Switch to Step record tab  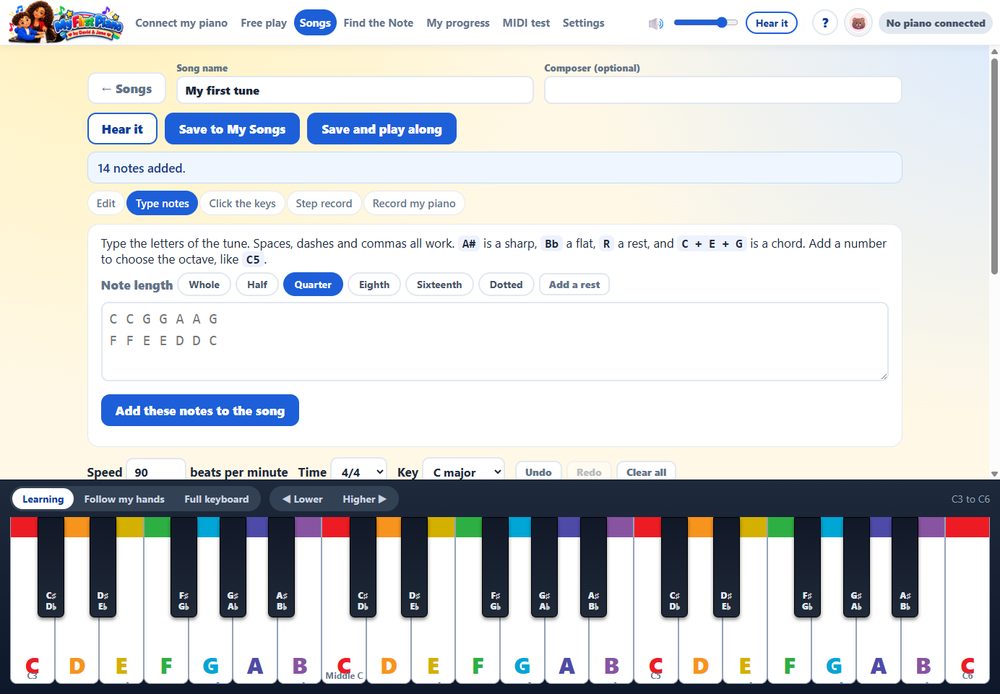pos(324,203)
